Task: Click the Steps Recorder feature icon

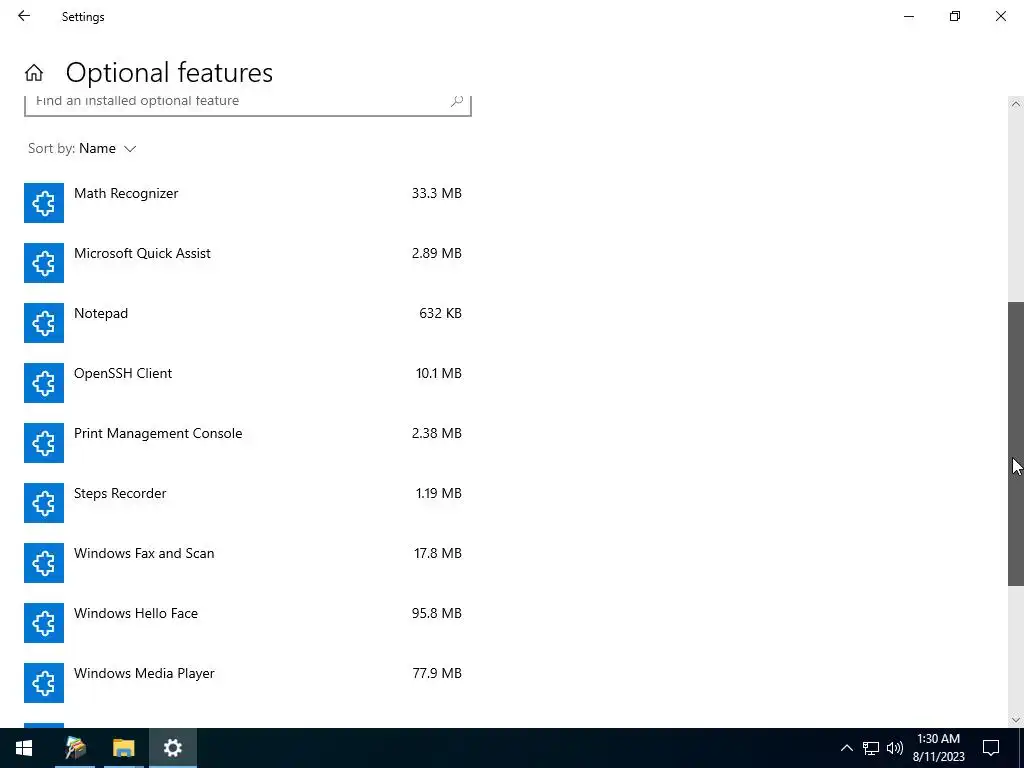Action: coord(44,504)
